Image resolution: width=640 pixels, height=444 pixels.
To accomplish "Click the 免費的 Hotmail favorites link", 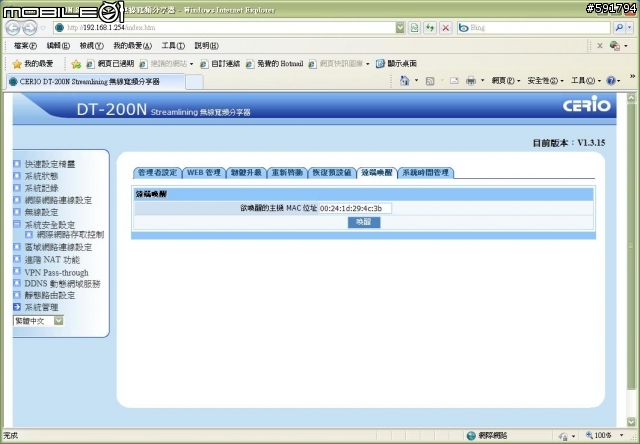I will 275,64.
